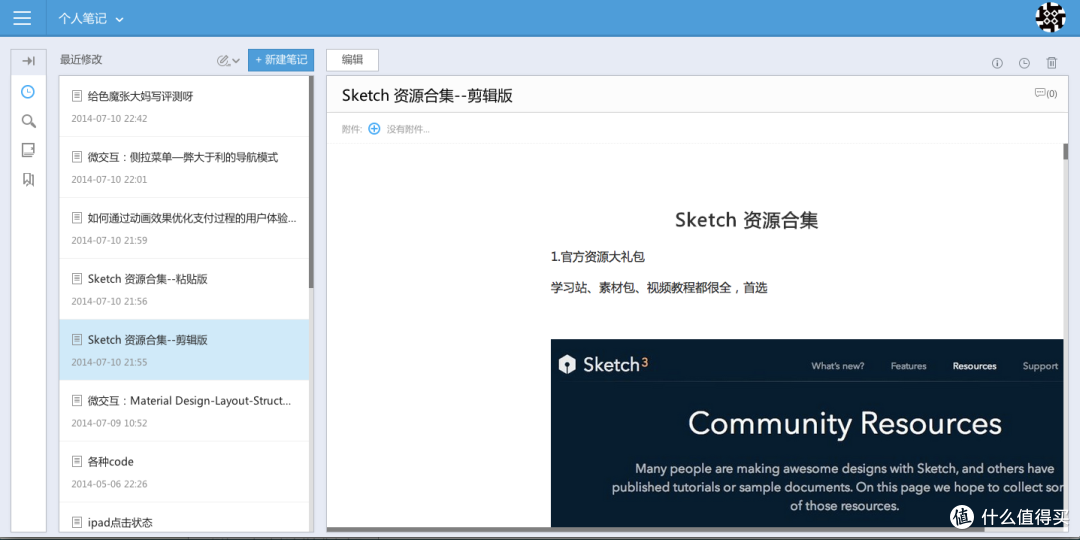
Task: Open note 给色魔张大妈写评测呀
Action: click(184, 106)
